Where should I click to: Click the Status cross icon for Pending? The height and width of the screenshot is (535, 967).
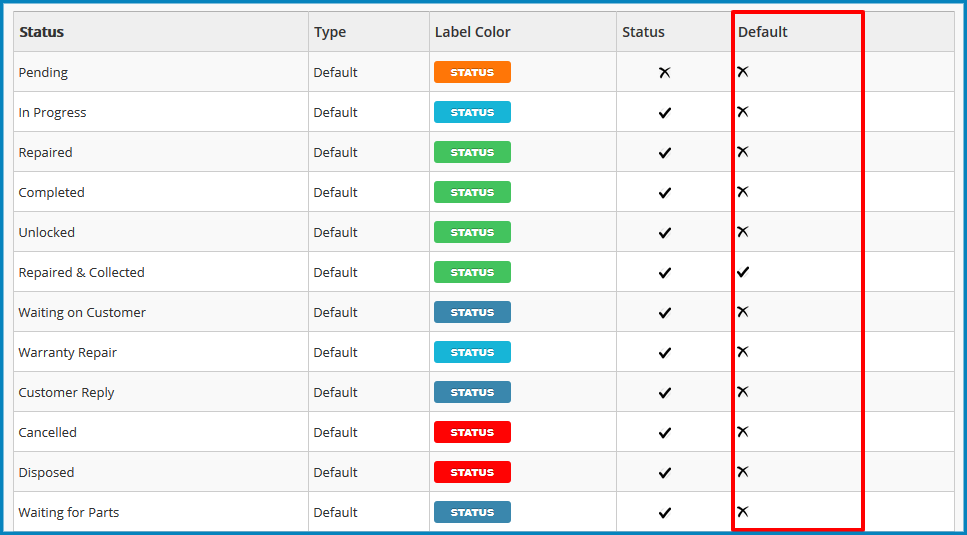point(664,72)
